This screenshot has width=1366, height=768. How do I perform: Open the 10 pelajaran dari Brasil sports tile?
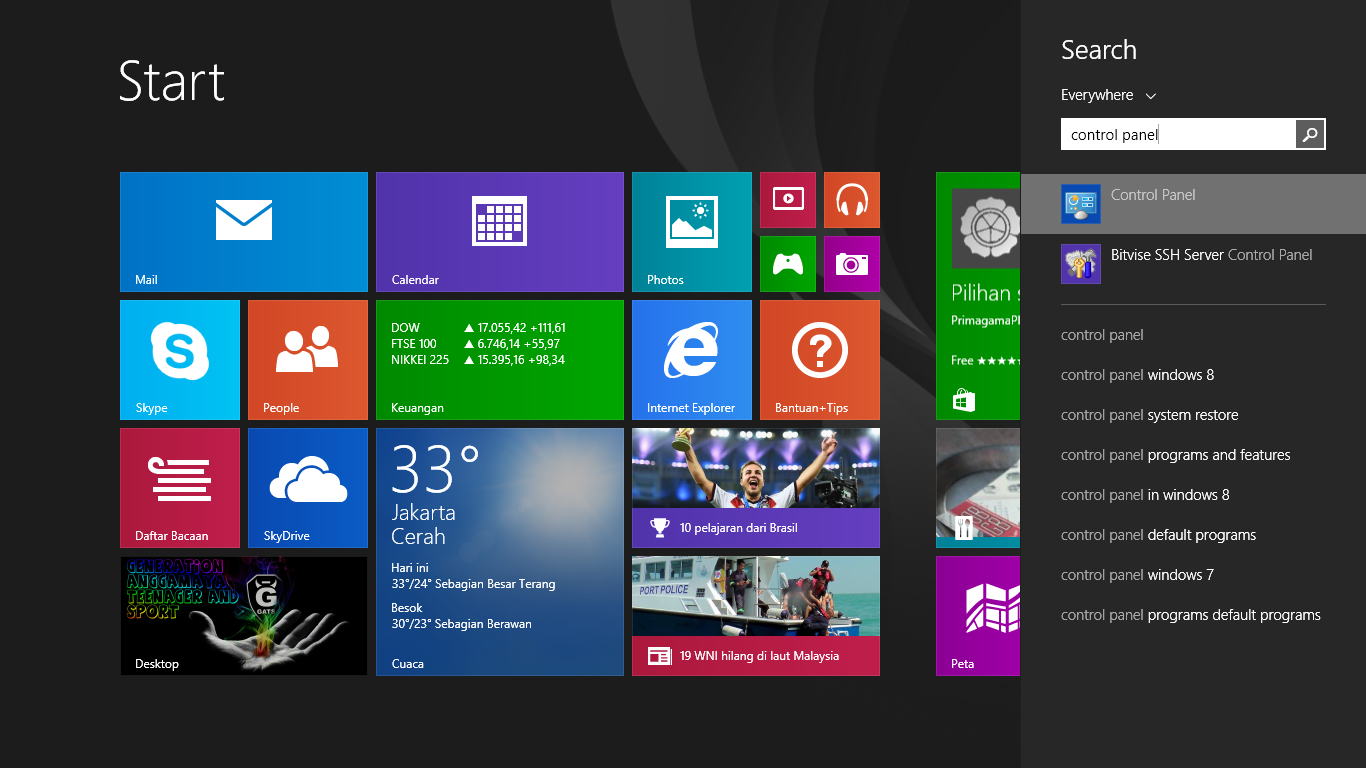[x=756, y=488]
